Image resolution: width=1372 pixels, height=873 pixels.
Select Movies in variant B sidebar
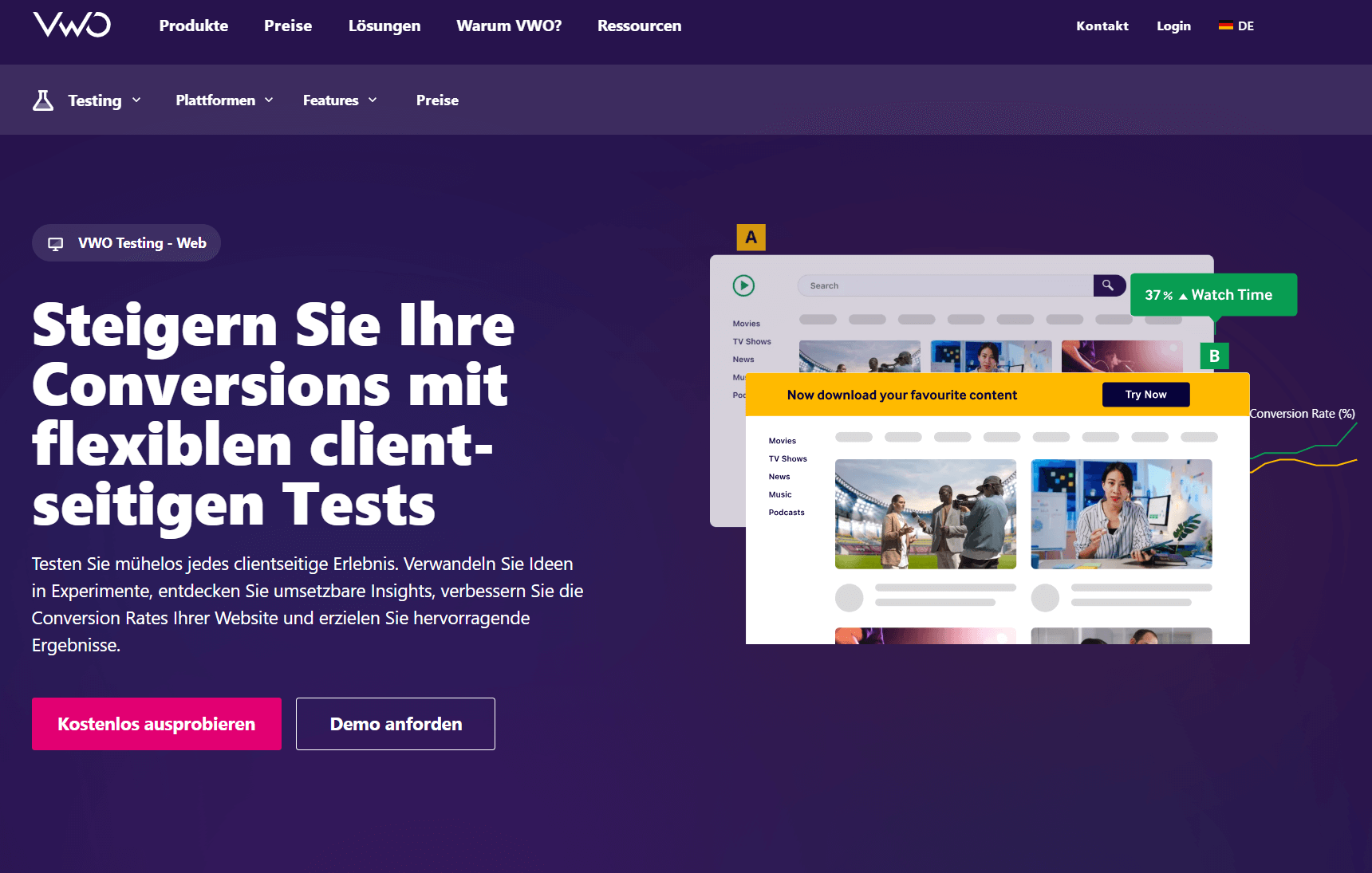click(x=783, y=441)
